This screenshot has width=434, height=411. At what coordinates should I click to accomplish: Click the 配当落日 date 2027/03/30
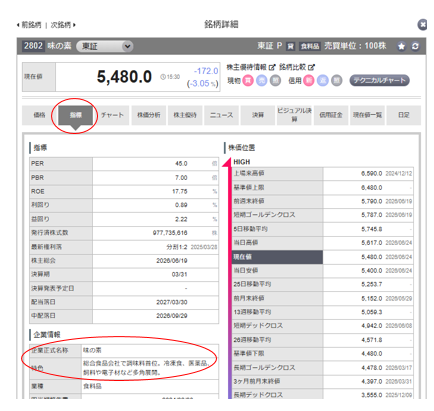[x=172, y=302]
